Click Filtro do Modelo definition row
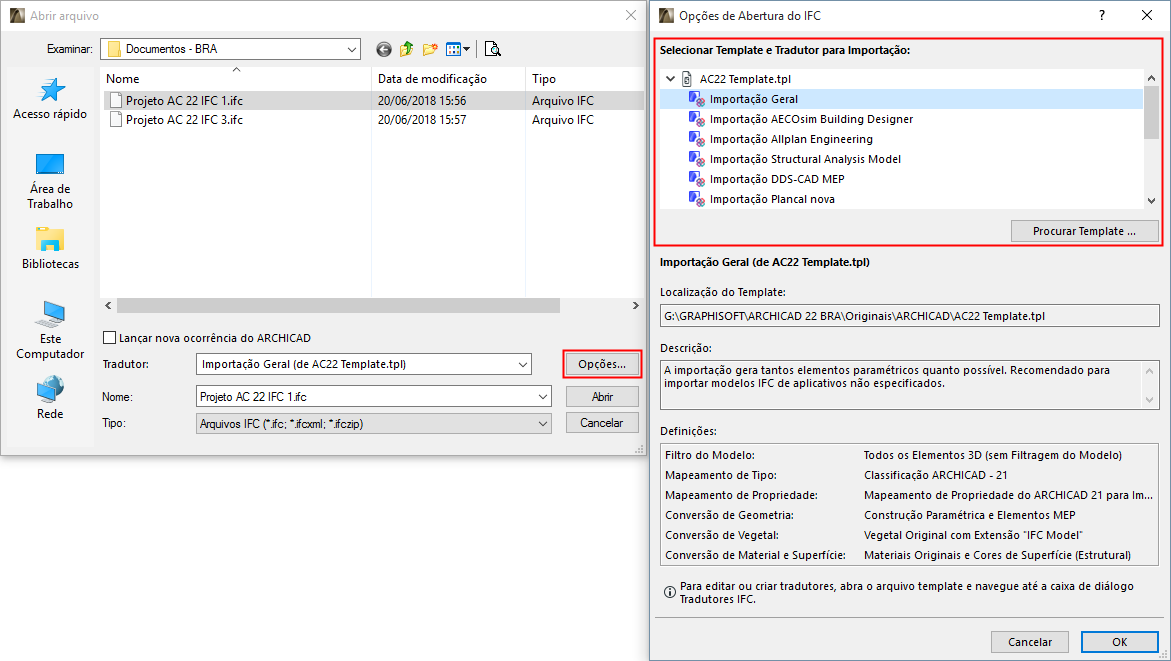Viewport: 1171px width, 661px height. point(910,455)
